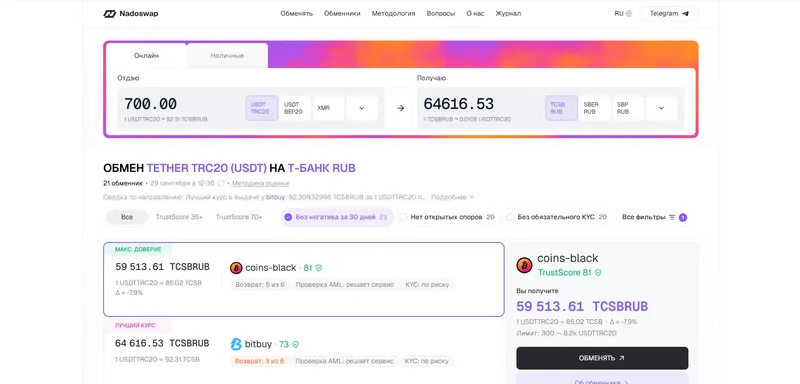Enable the Нет открытых споров filter
The height and width of the screenshot is (384, 800).
pyautogui.click(x=447, y=217)
